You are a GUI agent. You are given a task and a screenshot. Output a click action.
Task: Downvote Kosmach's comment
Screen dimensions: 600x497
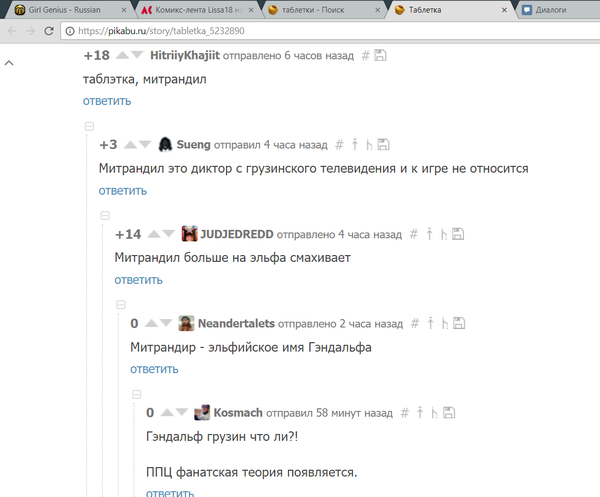click(x=181, y=412)
